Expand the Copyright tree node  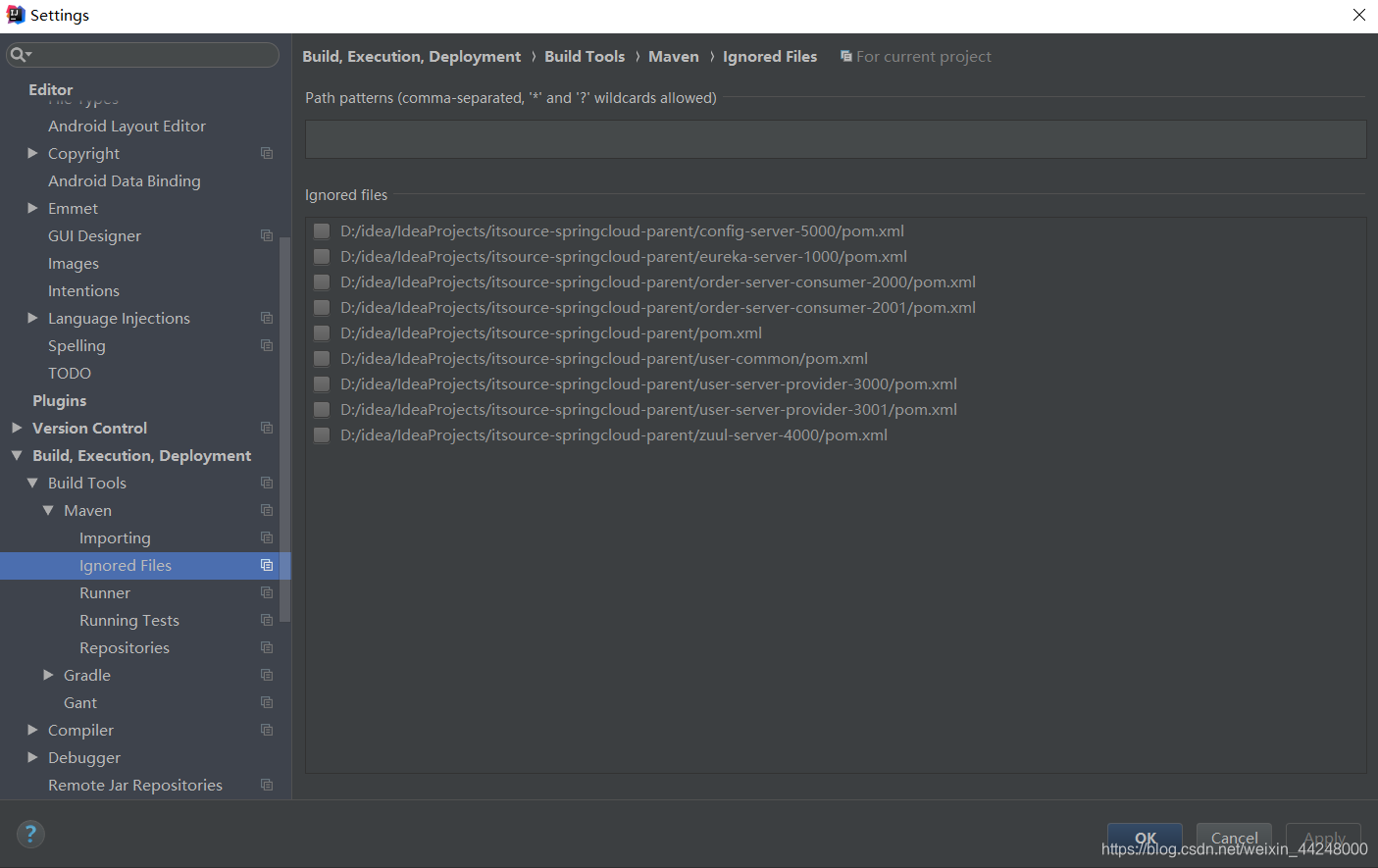point(32,153)
